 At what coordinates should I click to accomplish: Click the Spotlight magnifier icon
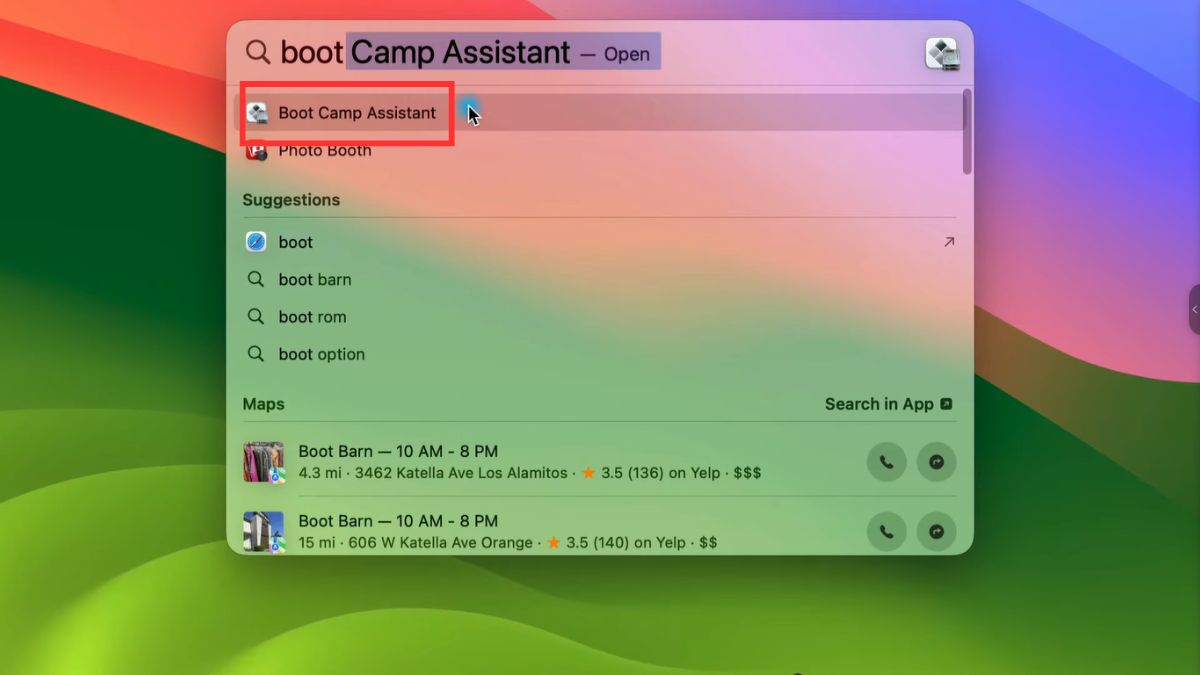coord(258,52)
